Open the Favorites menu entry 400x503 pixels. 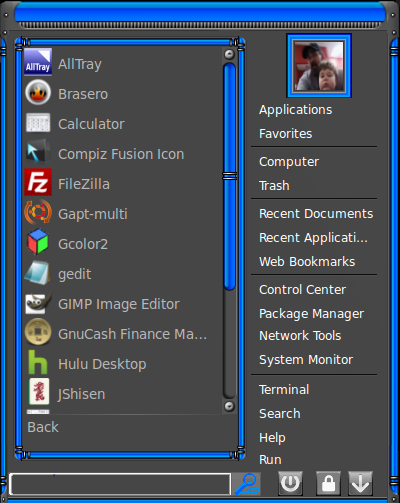pyautogui.click(x=286, y=134)
